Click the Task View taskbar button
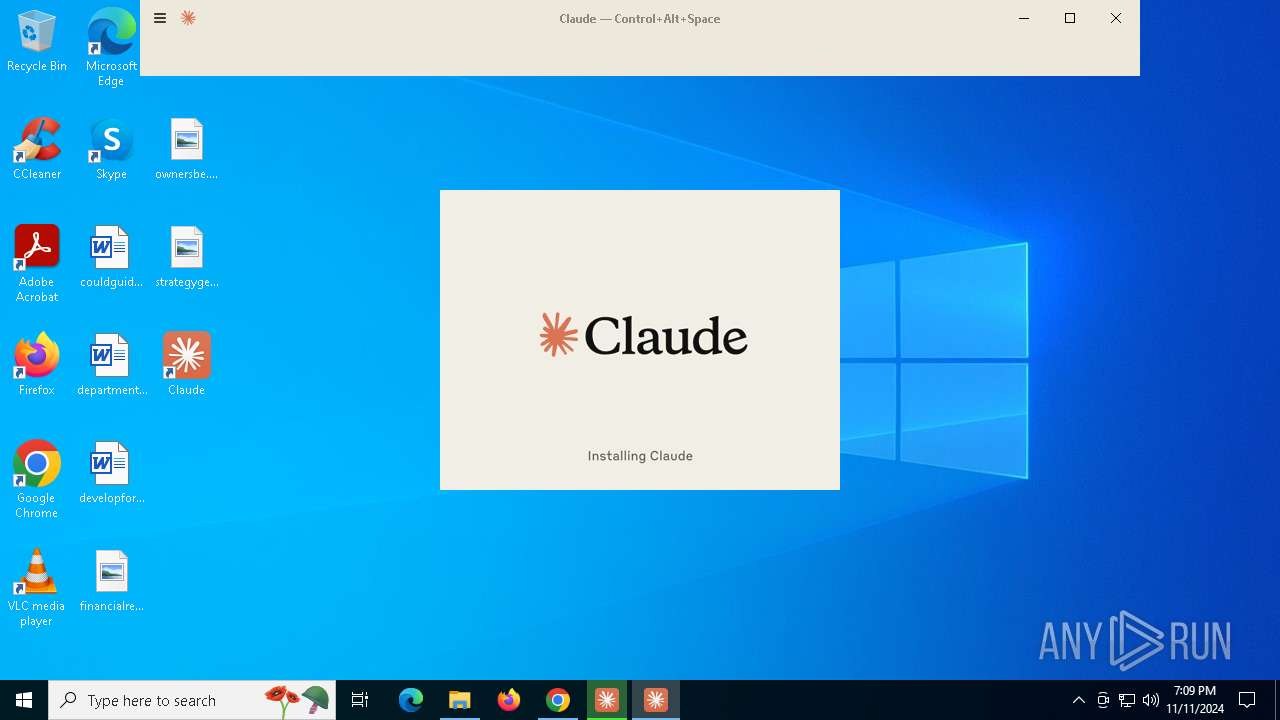Screen dimensions: 1280x720 (x=360, y=700)
